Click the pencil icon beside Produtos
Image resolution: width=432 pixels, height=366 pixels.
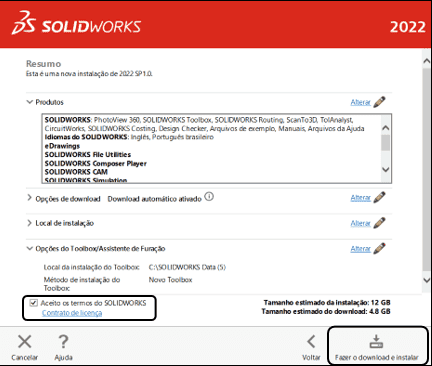point(379,102)
